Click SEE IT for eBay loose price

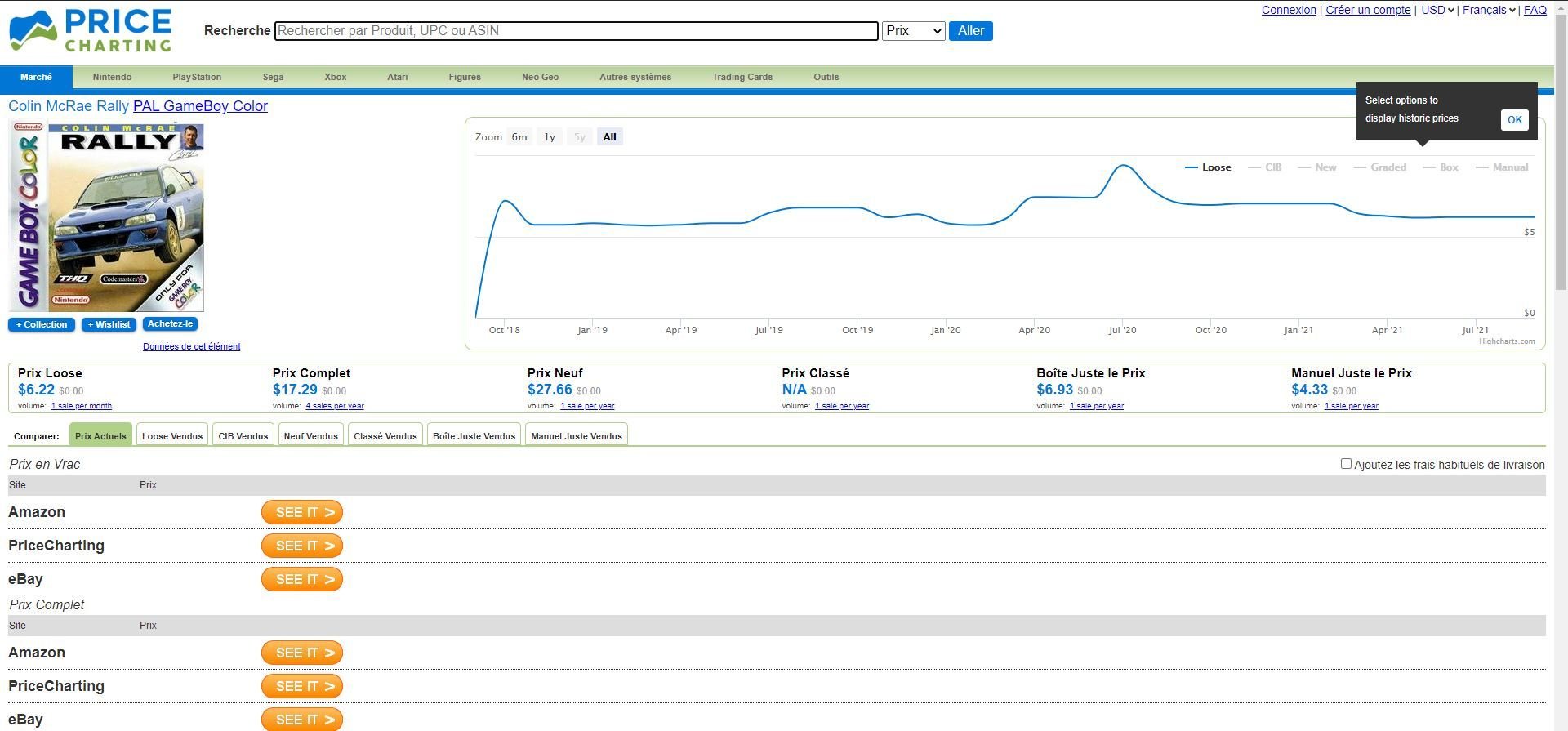[302, 579]
